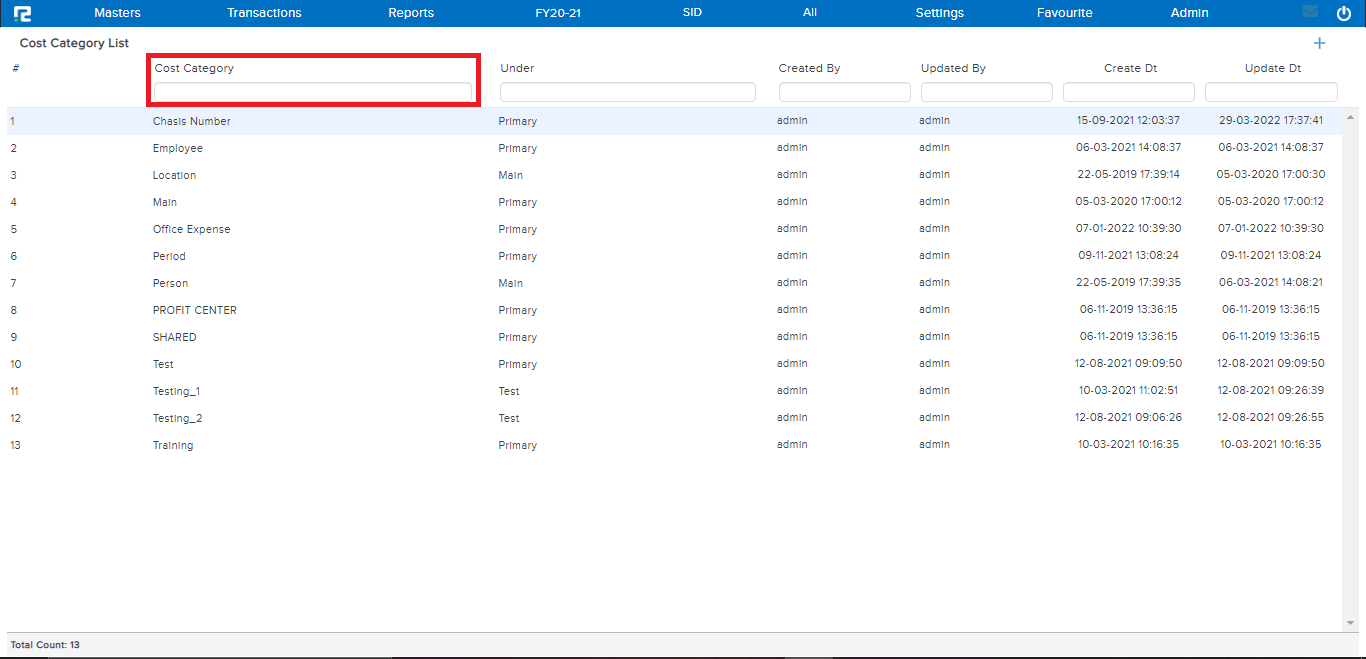Viewport: 1366px width, 659px height.
Task: Open the Chasis Number cost category
Action: pos(191,120)
